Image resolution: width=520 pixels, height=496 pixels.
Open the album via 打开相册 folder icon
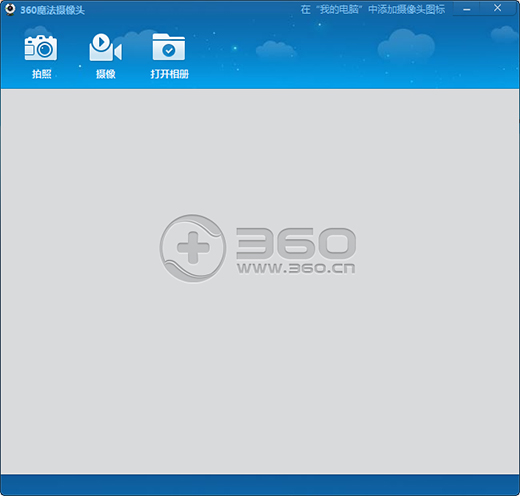(169, 47)
